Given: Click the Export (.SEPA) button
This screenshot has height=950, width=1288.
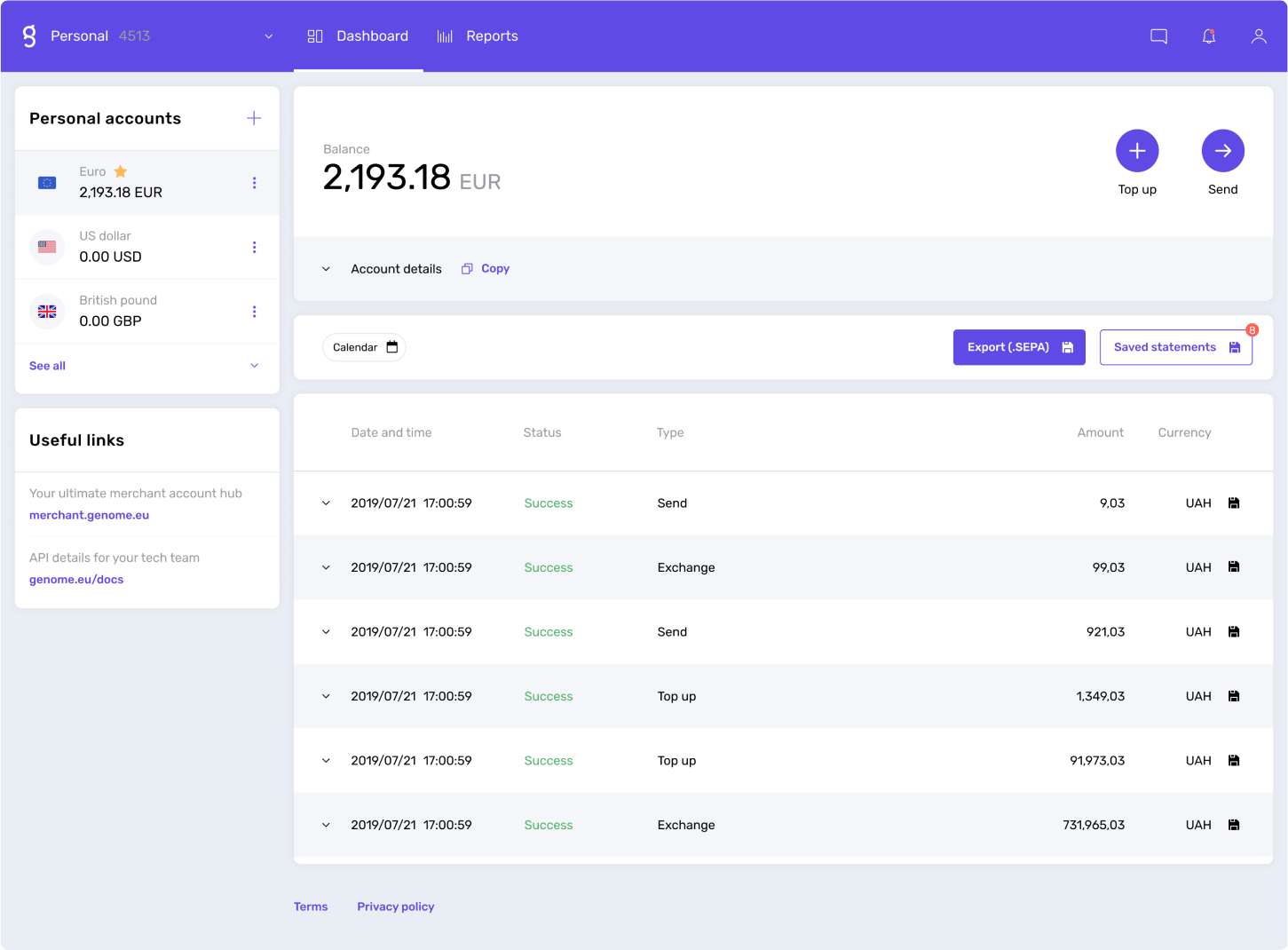Looking at the screenshot, I should click(x=1018, y=347).
